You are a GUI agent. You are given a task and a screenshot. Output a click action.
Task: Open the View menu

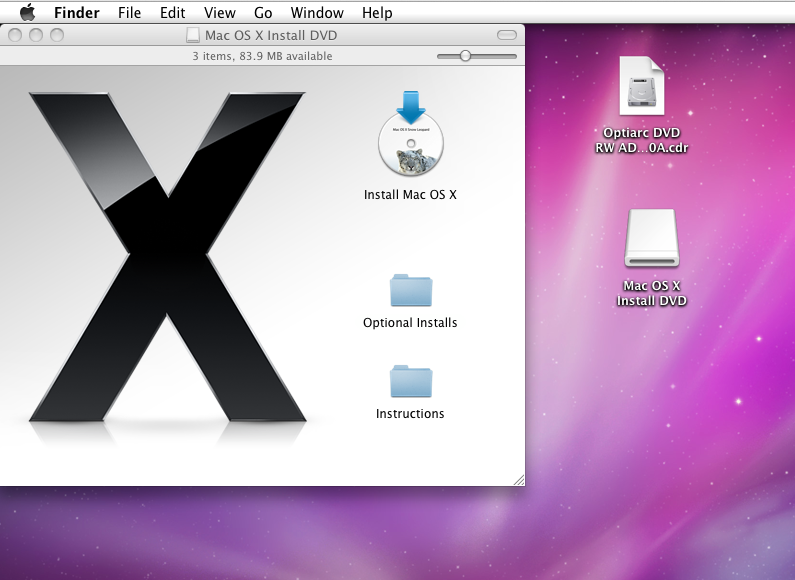click(220, 13)
